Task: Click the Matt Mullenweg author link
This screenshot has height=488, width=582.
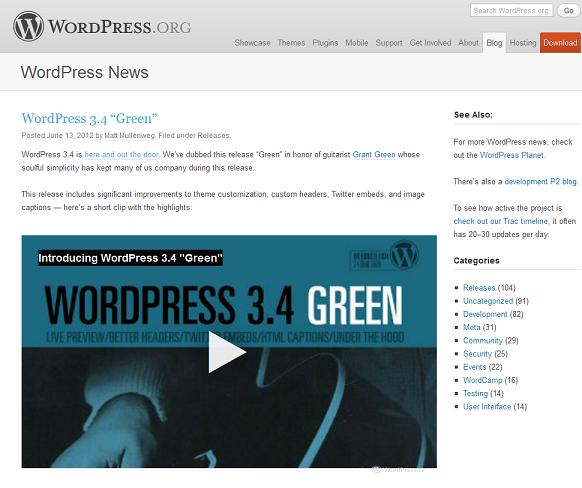Action: coord(130,136)
